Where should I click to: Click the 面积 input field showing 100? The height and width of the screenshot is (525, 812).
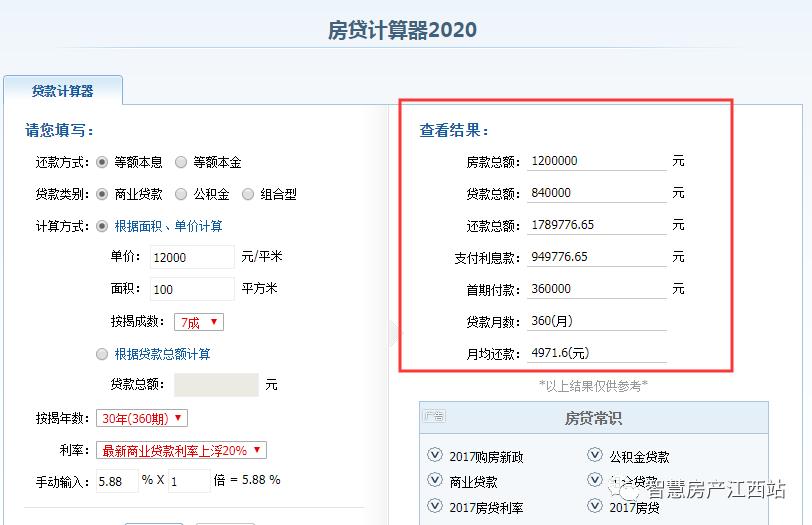click(192, 289)
